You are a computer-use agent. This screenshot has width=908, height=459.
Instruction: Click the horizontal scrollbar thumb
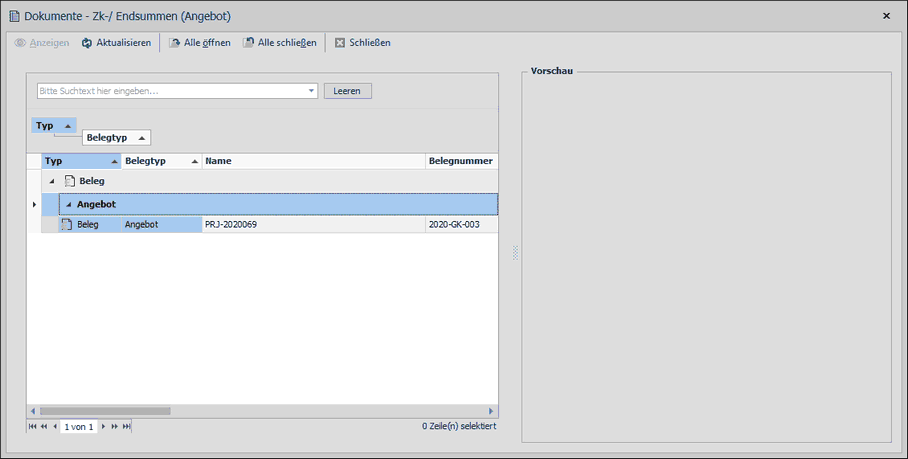point(104,411)
